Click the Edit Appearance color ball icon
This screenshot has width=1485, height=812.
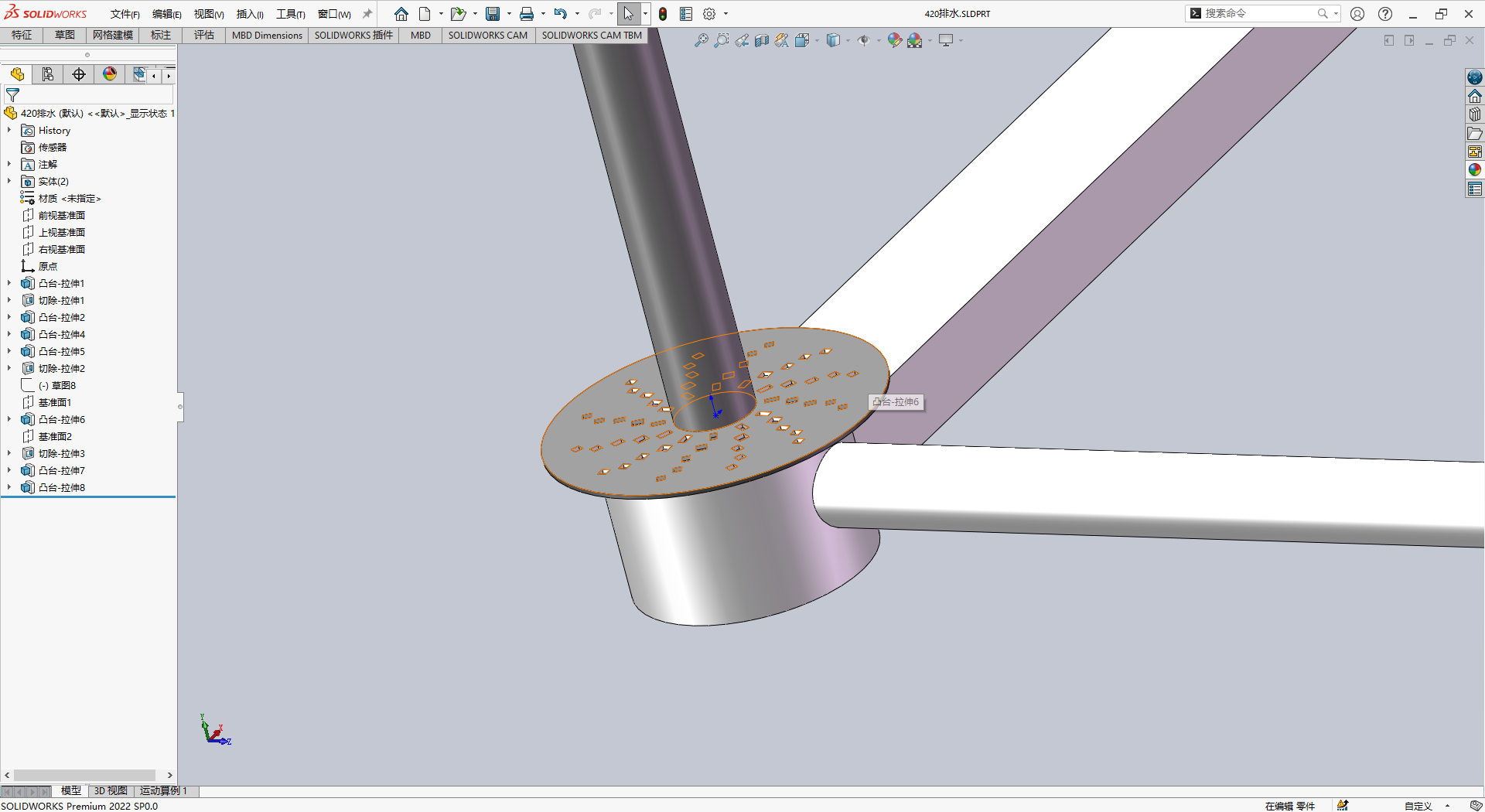coord(894,40)
